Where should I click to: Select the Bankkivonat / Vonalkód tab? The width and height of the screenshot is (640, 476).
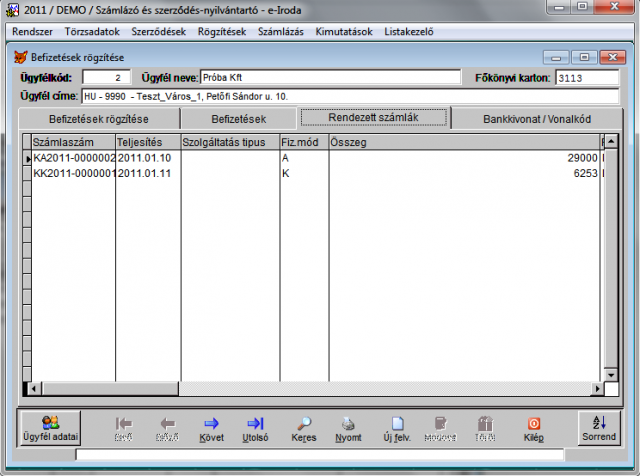tap(537, 119)
